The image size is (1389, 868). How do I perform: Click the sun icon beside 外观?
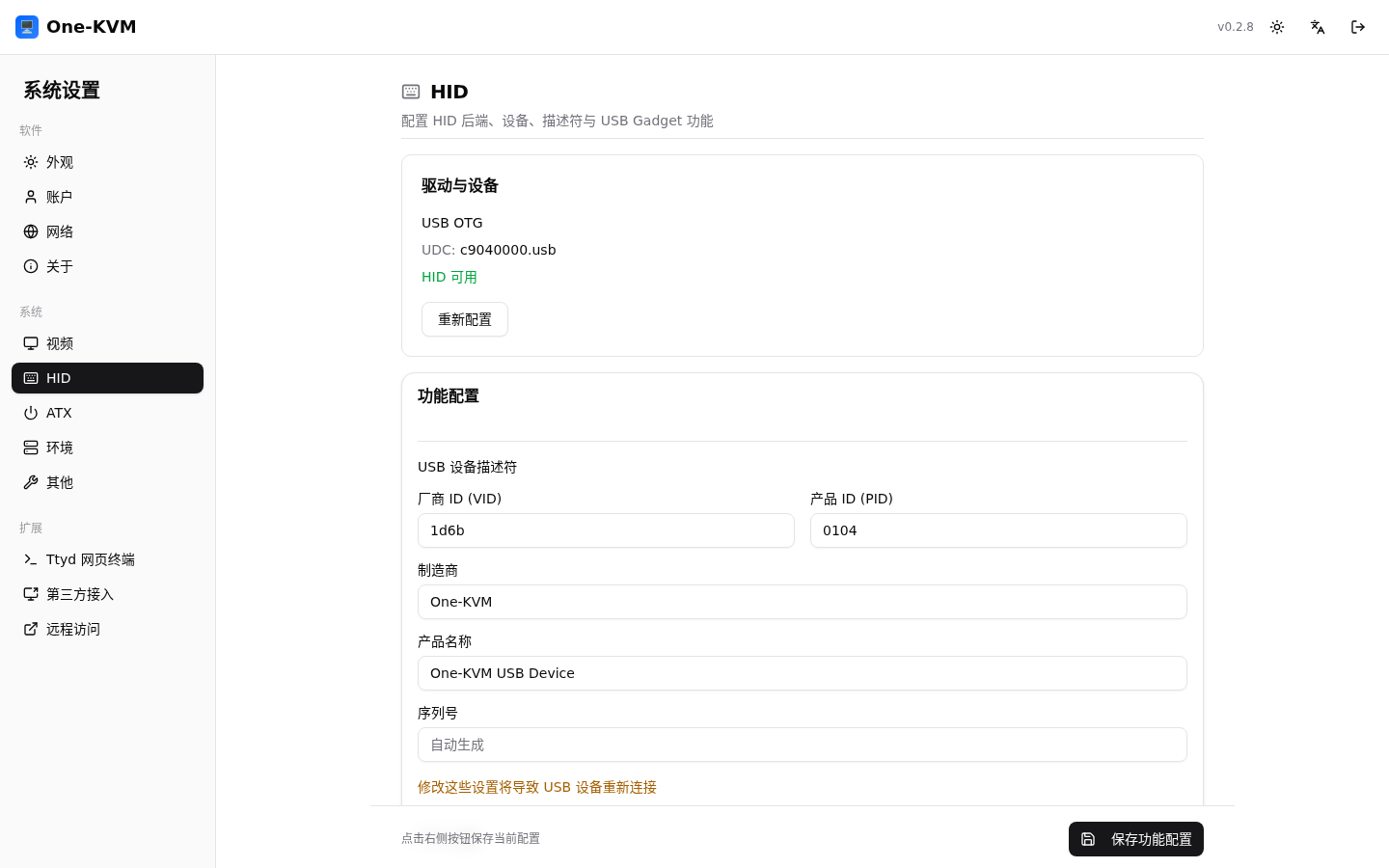tap(31, 162)
